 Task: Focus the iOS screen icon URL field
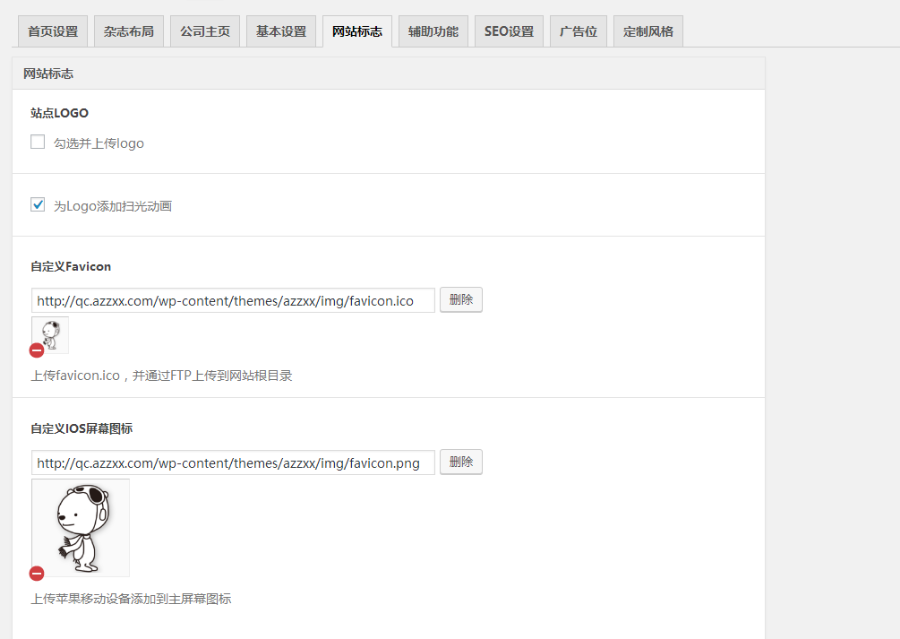coord(232,463)
